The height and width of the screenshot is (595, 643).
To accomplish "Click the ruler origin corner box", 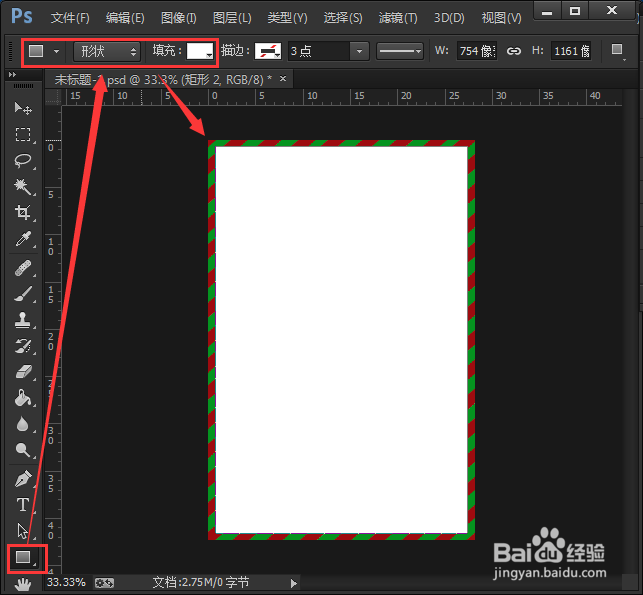I will (x=52, y=97).
